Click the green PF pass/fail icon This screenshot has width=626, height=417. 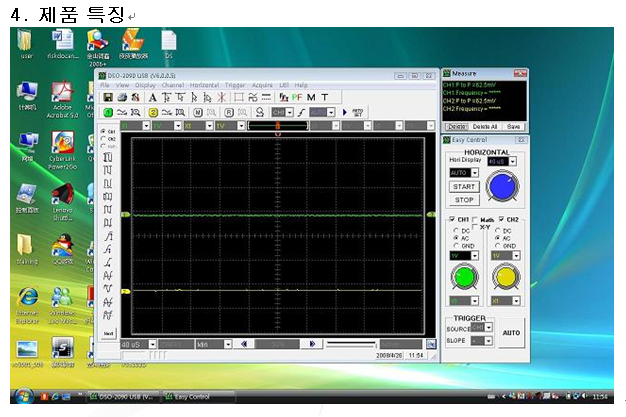point(297,97)
